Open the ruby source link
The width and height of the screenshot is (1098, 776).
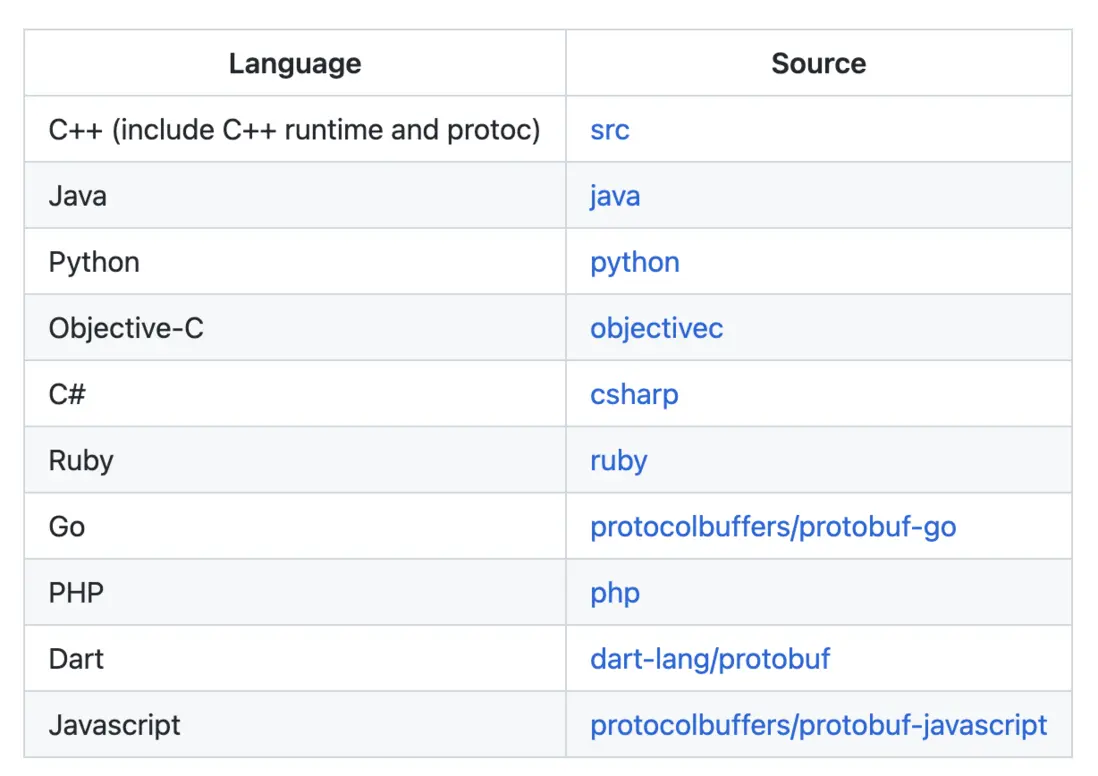[x=619, y=460]
